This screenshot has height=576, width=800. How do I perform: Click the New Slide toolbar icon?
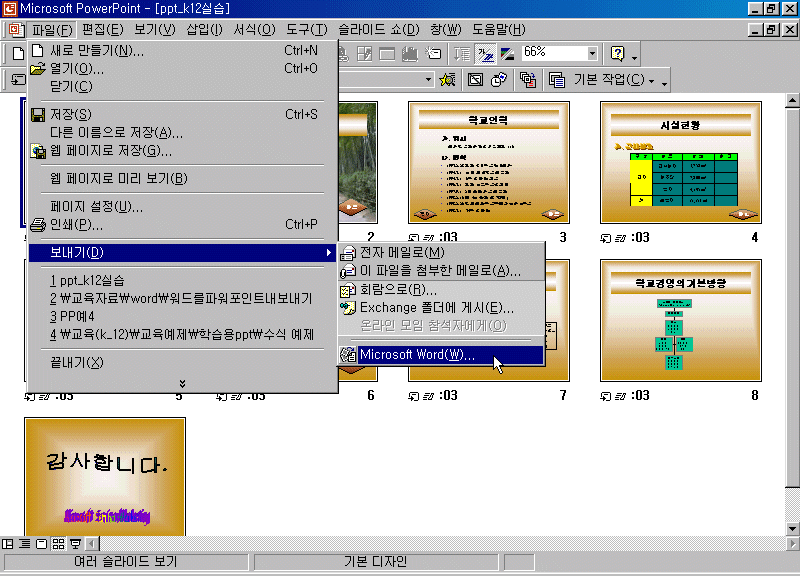tap(434, 53)
